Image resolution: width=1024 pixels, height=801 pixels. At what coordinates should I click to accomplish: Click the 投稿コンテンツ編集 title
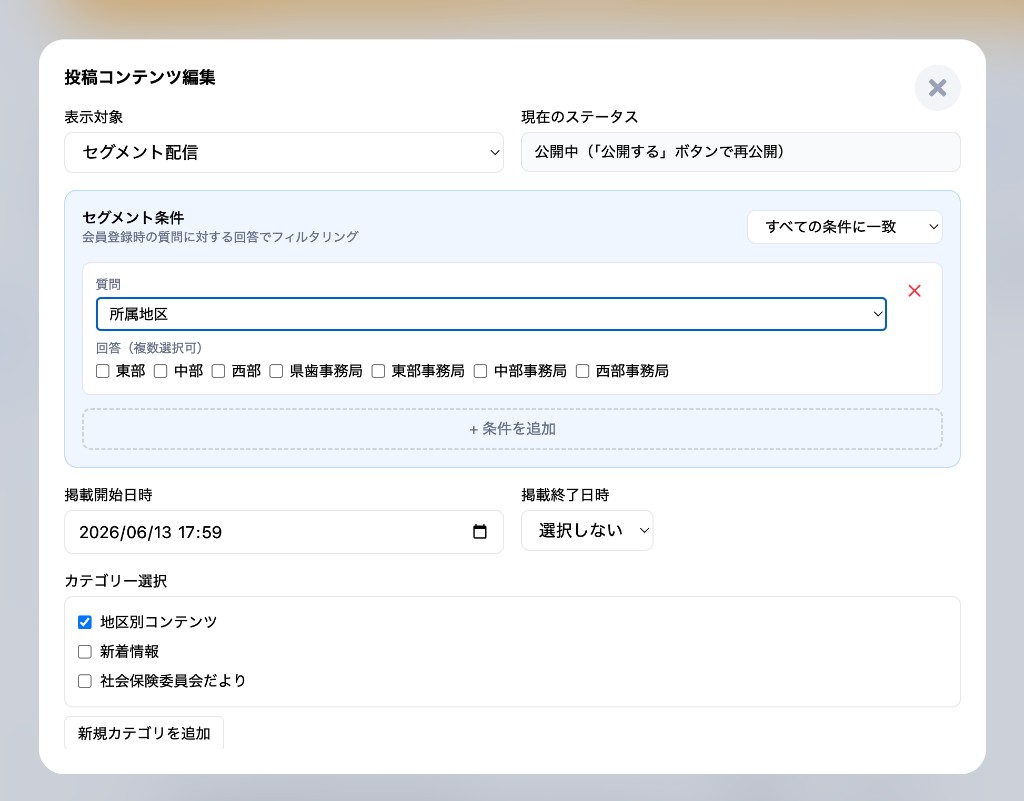(x=140, y=77)
